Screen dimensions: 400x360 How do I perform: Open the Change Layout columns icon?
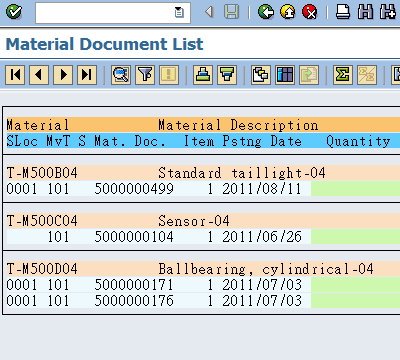coord(285,75)
